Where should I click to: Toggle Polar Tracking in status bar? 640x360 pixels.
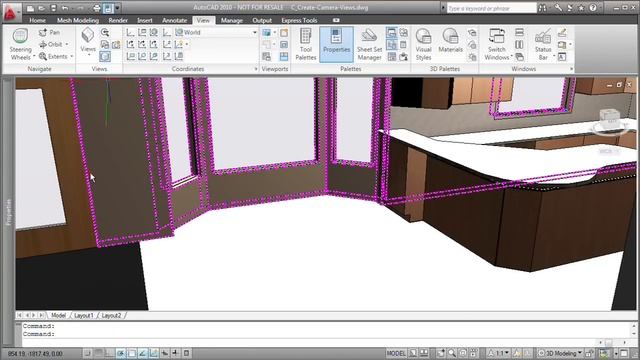click(121, 353)
